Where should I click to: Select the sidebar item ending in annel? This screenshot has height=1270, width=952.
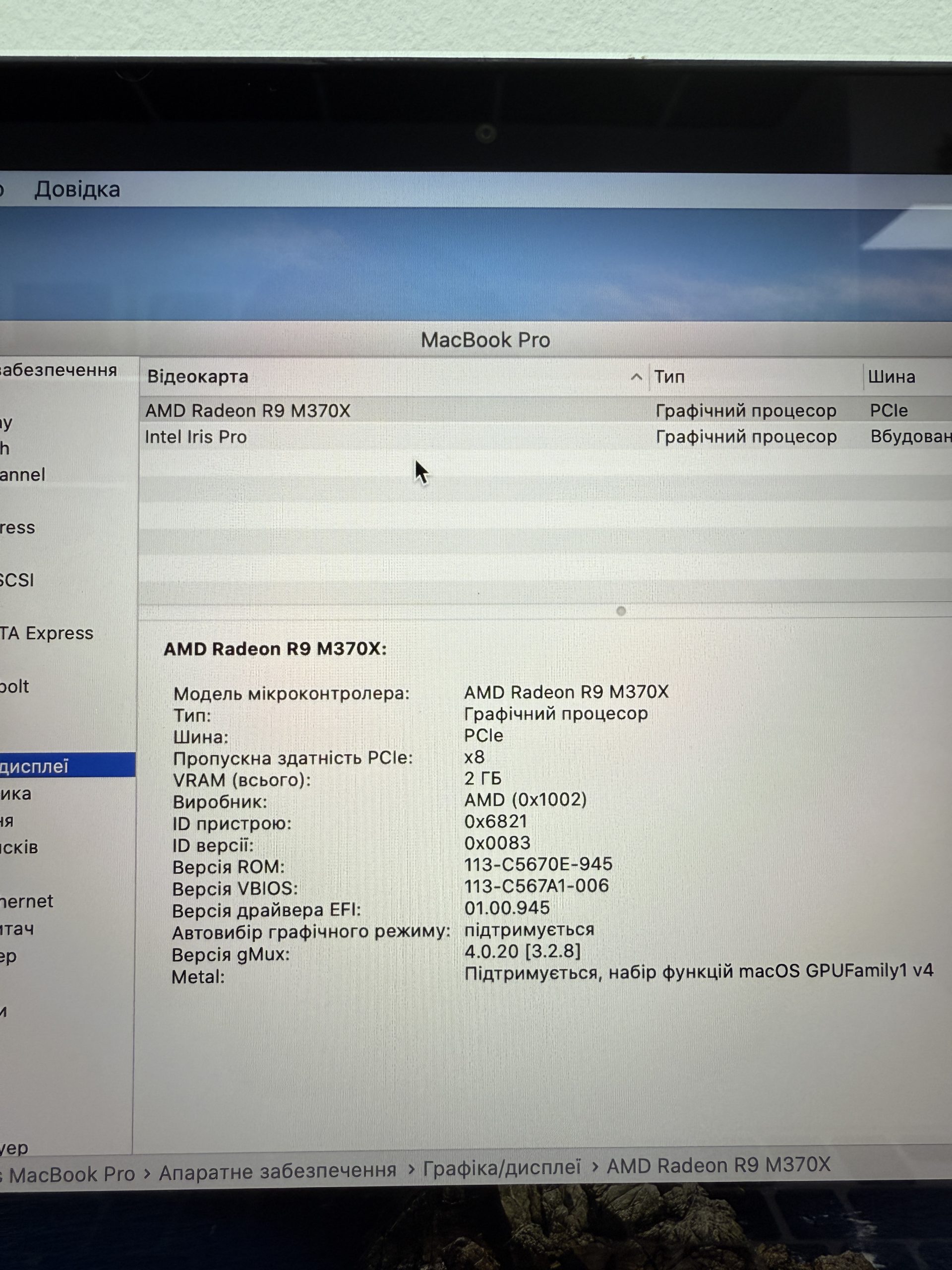pos(22,474)
